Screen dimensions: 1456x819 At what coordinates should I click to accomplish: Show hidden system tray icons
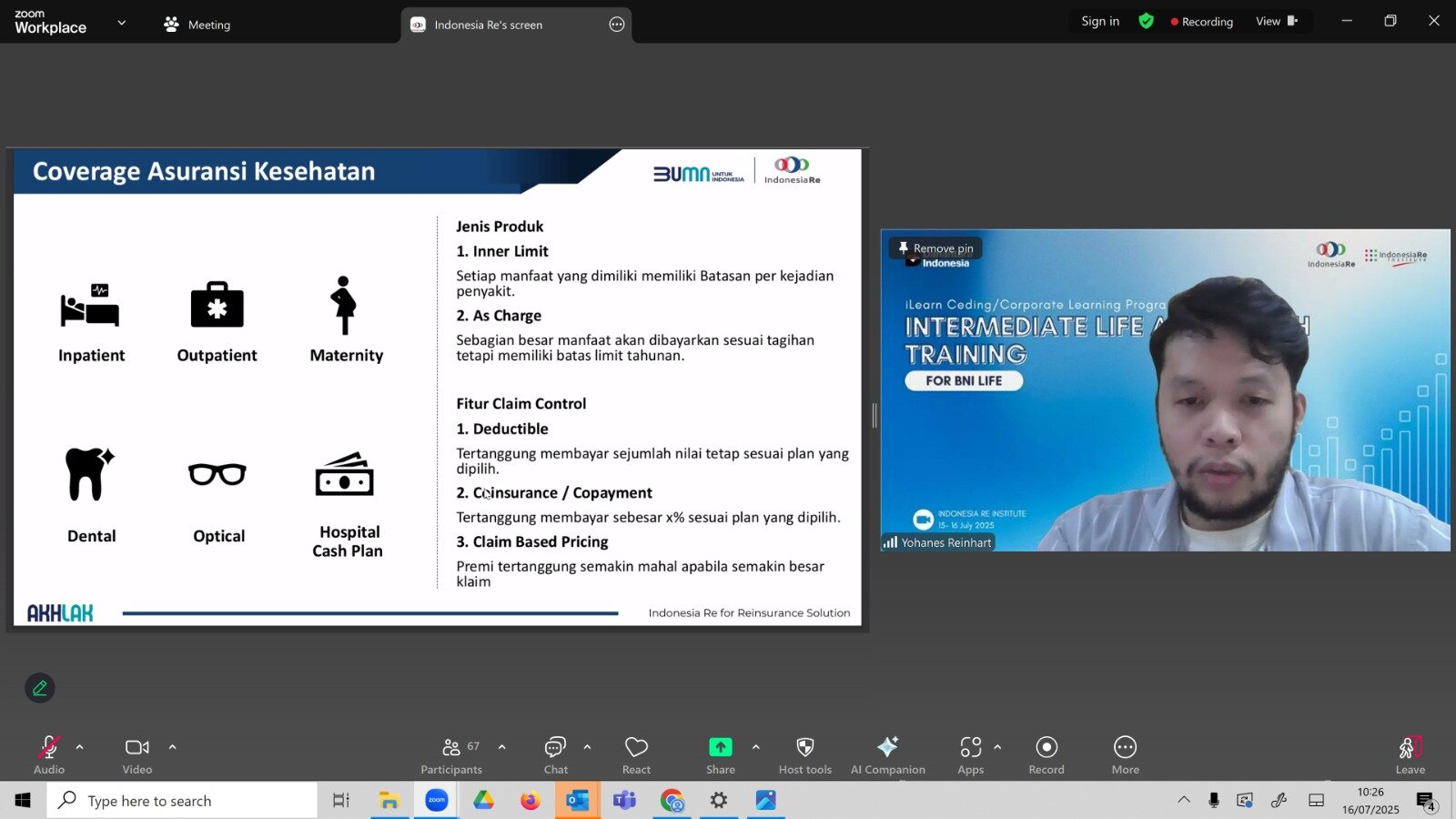click(x=1184, y=801)
